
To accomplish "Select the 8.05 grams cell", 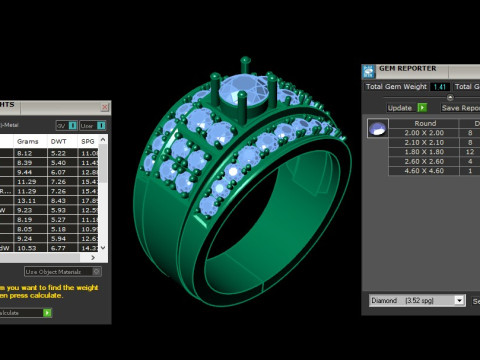I will point(30,229).
